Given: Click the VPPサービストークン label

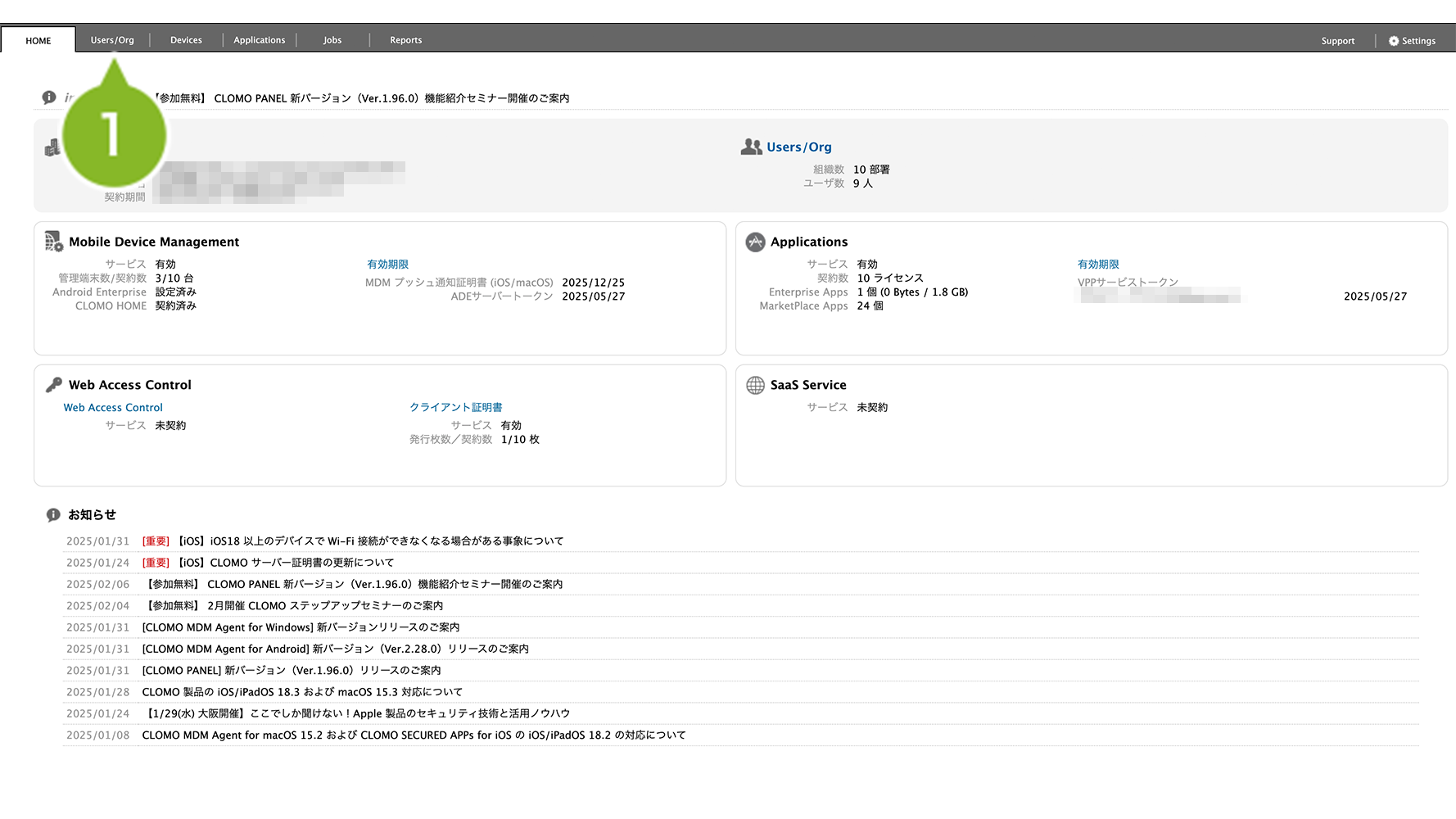Looking at the screenshot, I should pyautogui.click(x=1128, y=283).
